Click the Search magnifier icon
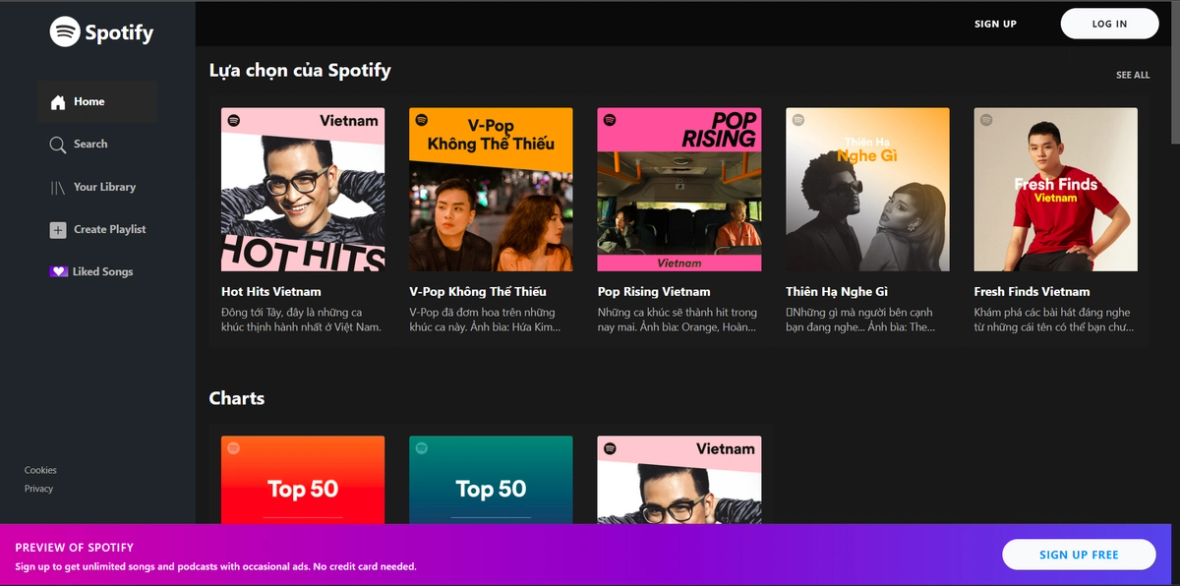Image resolution: width=1180 pixels, height=586 pixels. pyautogui.click(x=58, y=144)
